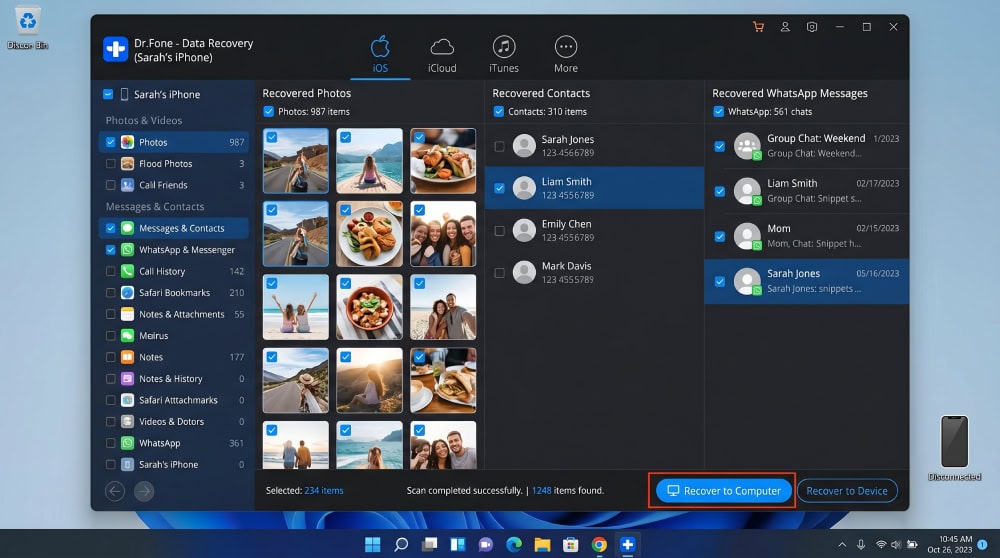Viewport: 1000px width, 558px height.
Task: Select Safari Attachmarks row
Action: point(174,400)
